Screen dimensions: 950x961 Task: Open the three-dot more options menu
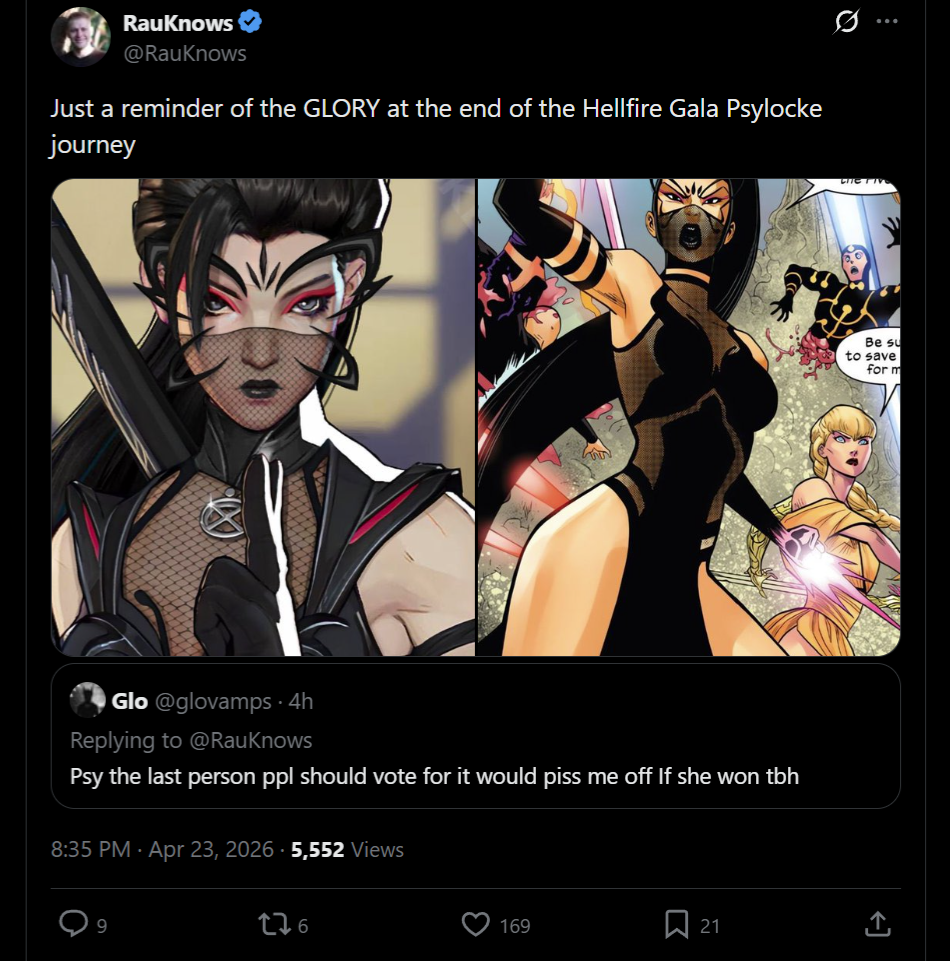pyautogui.click(x=887, y=21)
